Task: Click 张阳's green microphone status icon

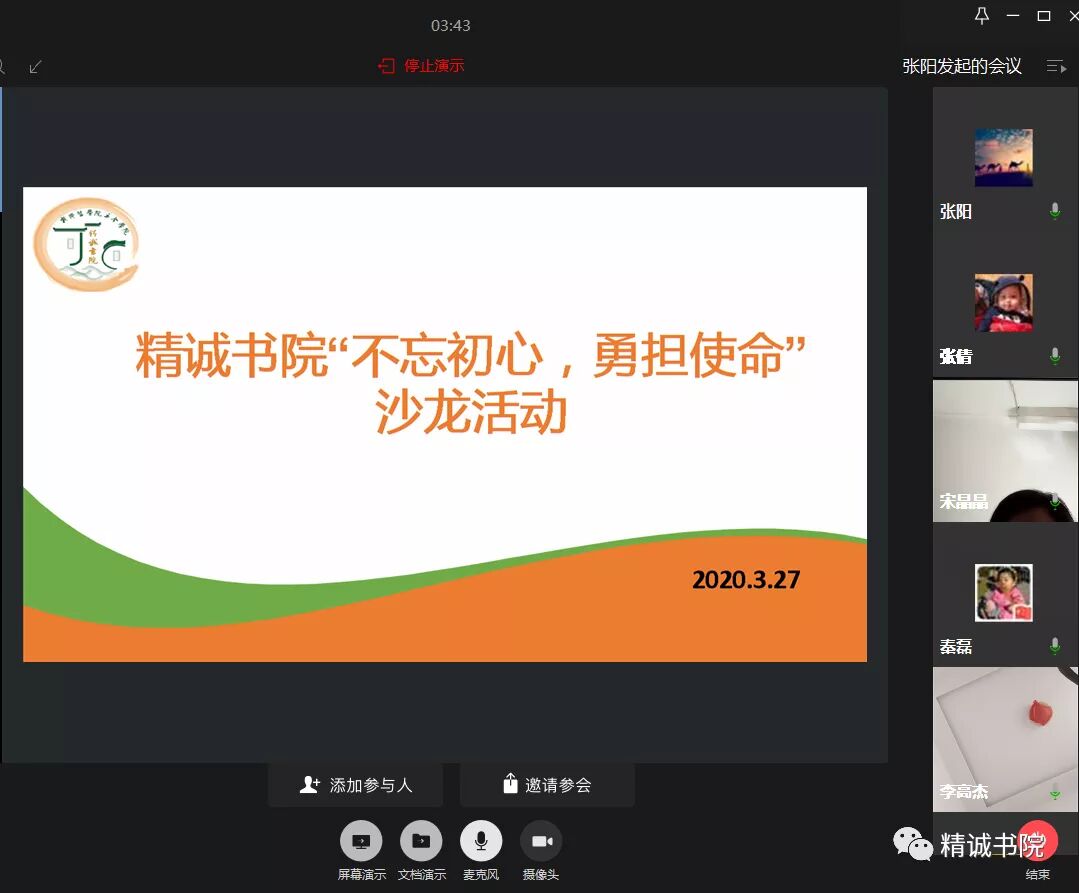Action: tap(1055, 212)
